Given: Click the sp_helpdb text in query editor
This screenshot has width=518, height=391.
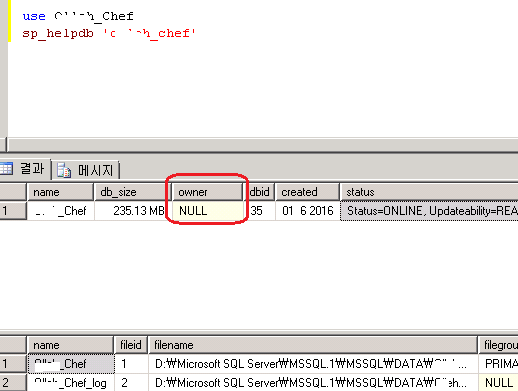Looking at the screenshot, I should click(58, 33).
